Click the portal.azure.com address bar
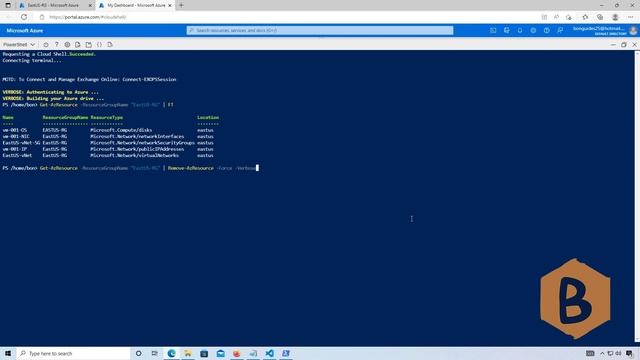 point(88,17)
